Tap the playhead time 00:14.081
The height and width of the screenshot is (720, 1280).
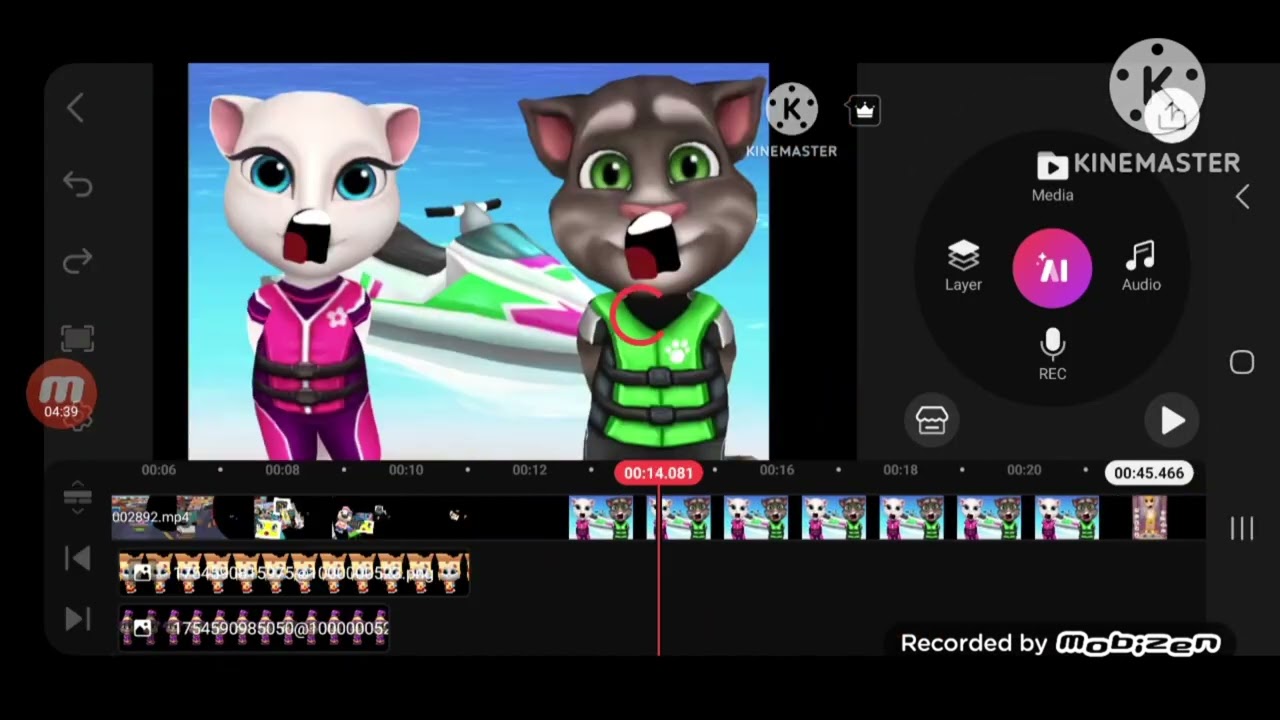tap(658, 473)
